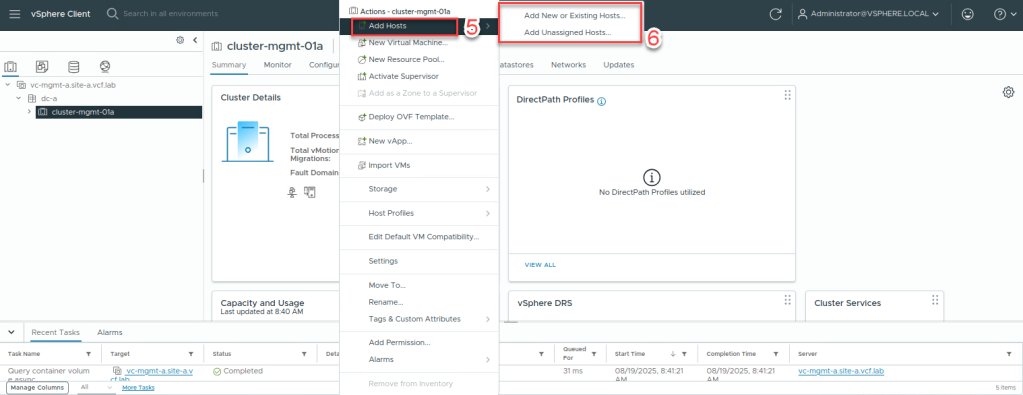Expand the cluster-mgmt-01a tree node

click(x=29, y=112)
